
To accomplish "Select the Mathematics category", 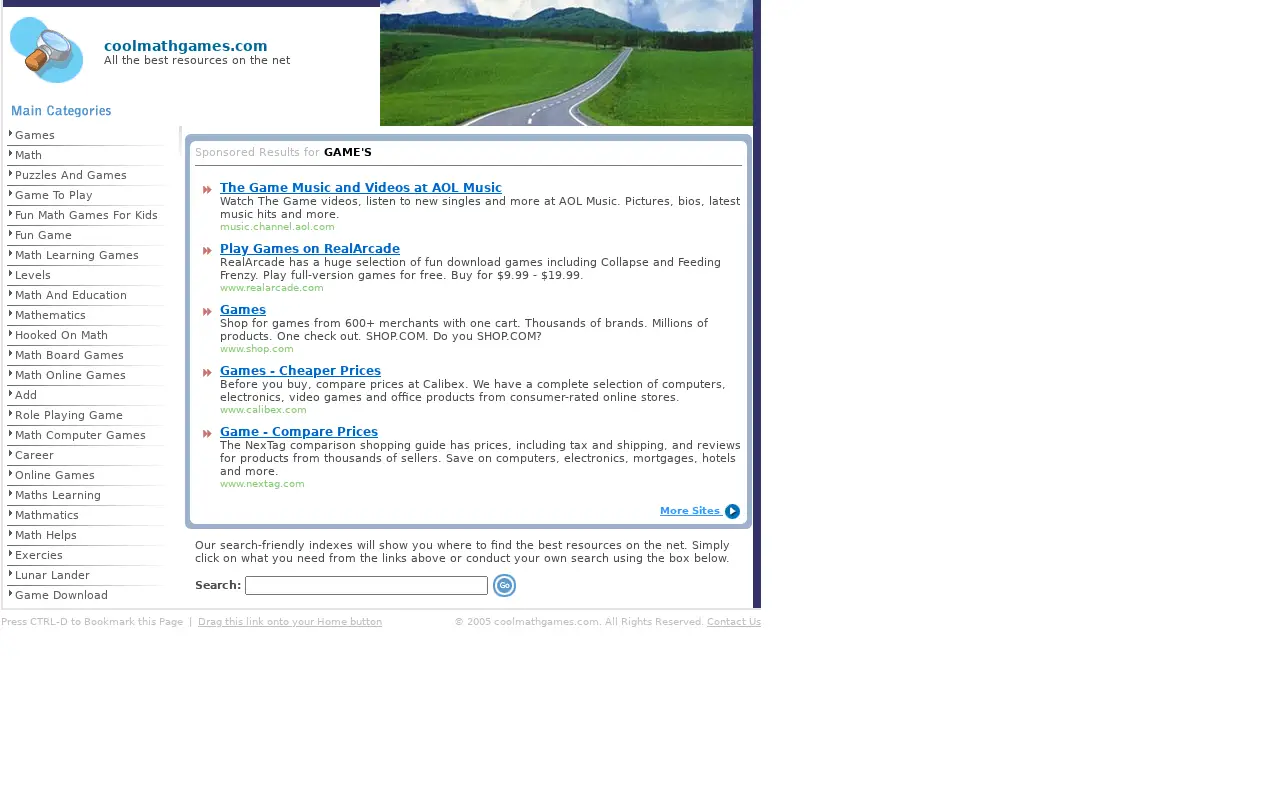I will (x=50, y=316).
